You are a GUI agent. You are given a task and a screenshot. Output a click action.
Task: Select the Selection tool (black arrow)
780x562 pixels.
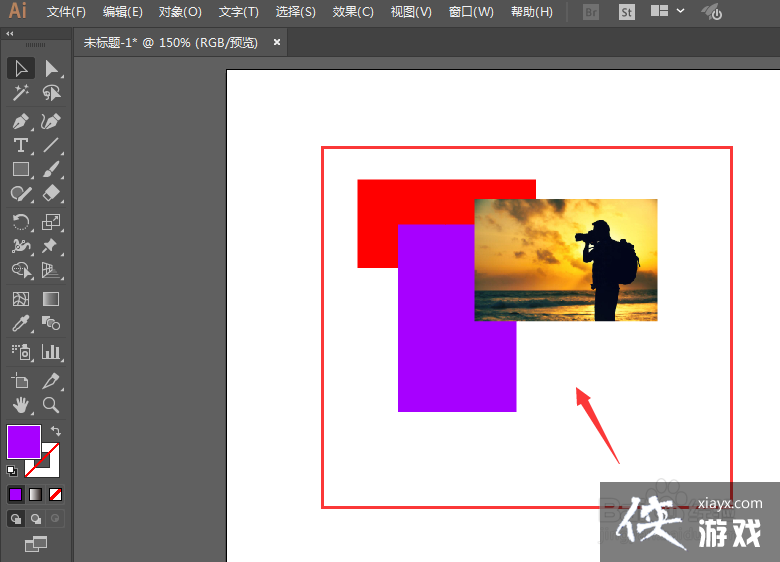coord(21,69)
